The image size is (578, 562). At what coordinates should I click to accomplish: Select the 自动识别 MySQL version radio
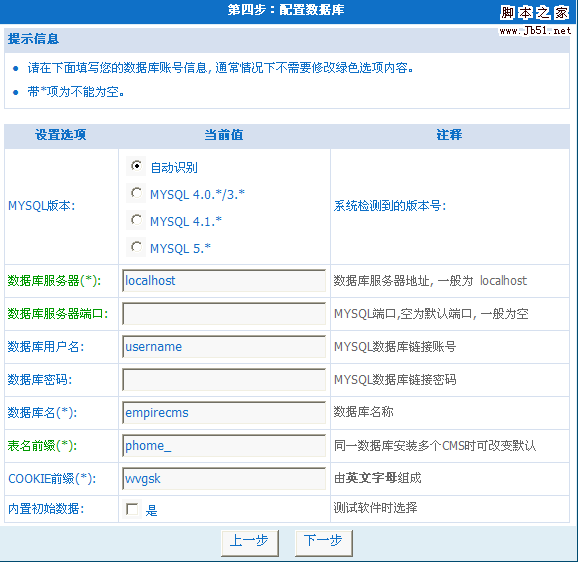136,166
